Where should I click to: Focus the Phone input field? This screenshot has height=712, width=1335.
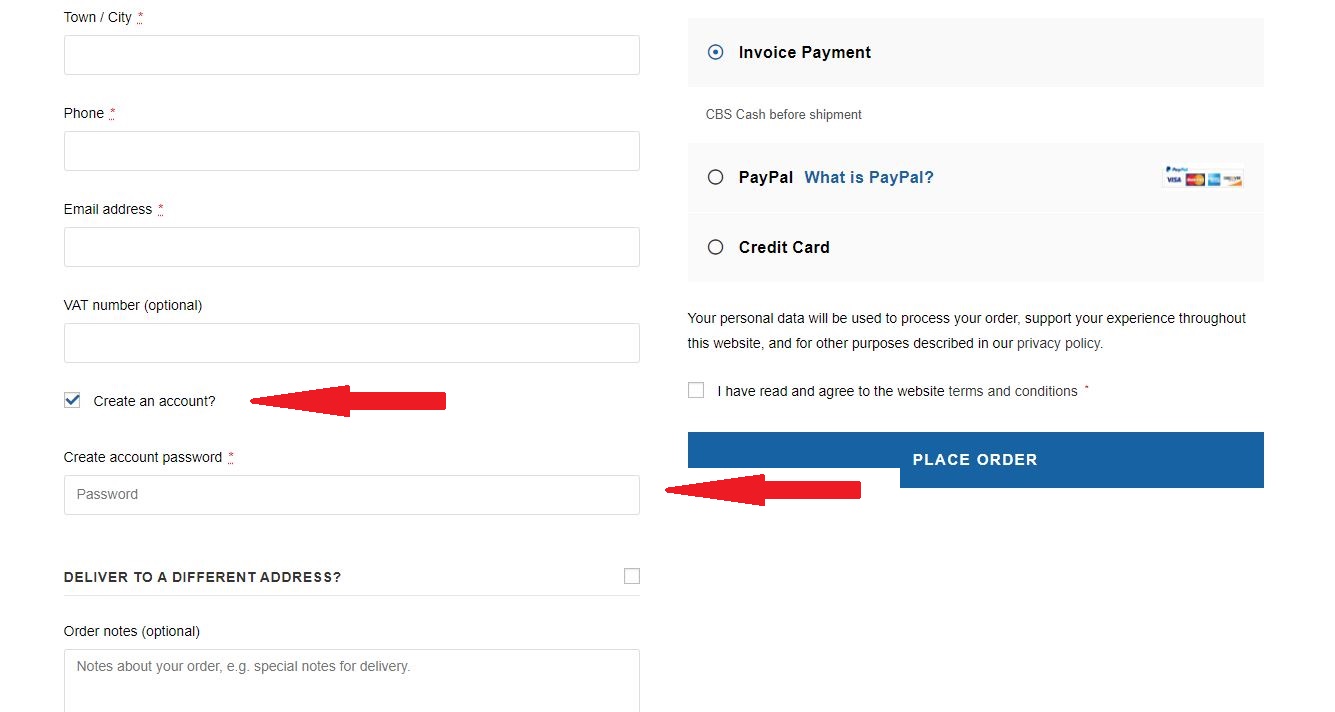coord(351,151)
